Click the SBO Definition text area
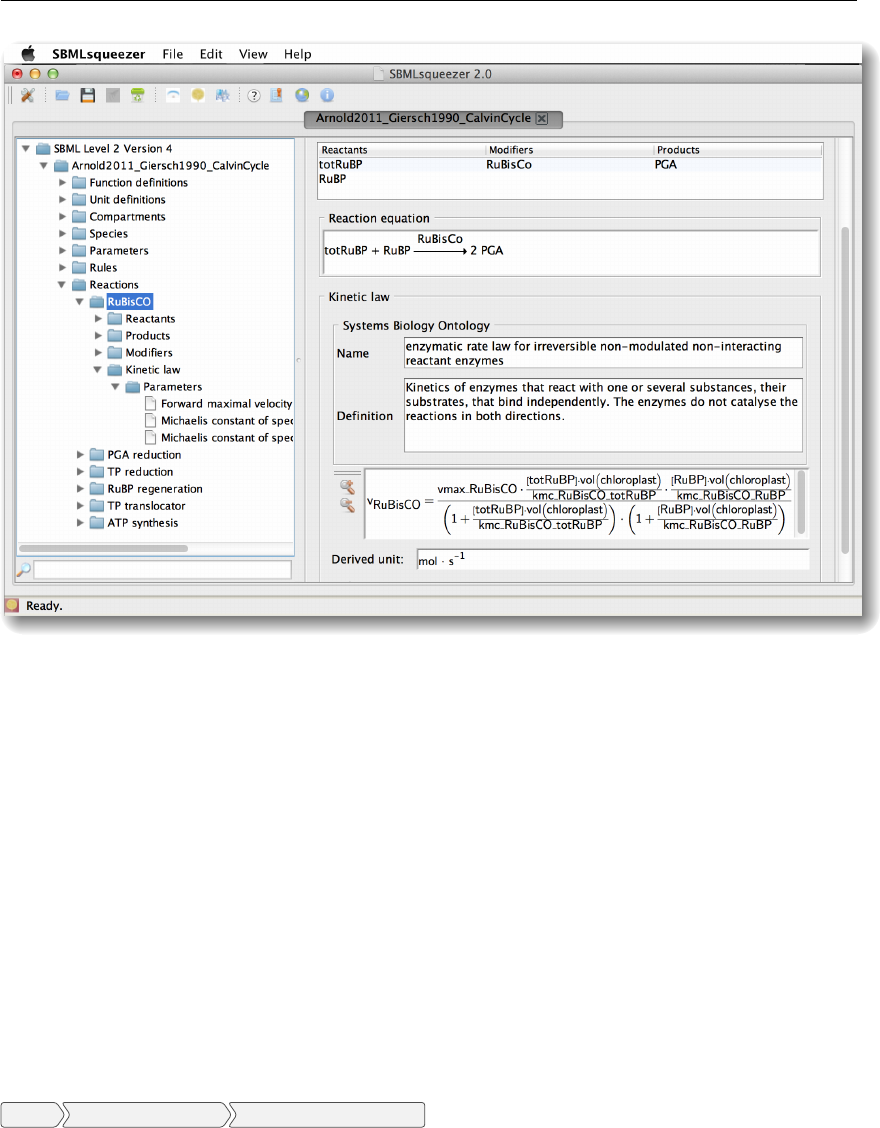The width and height of the screenshot is (880, 1128). [603, 416]
